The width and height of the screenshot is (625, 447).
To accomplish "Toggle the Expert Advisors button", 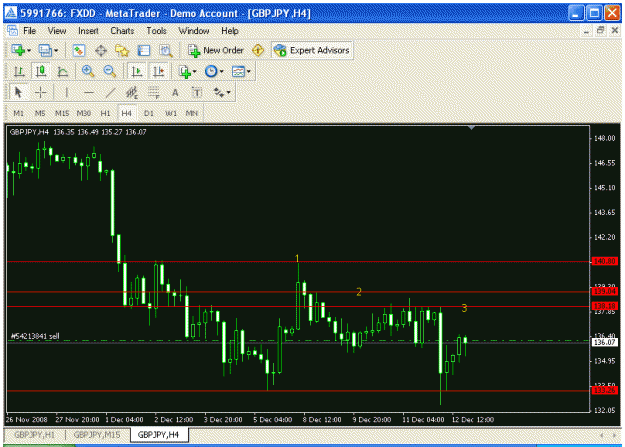I will click(312, 50).
